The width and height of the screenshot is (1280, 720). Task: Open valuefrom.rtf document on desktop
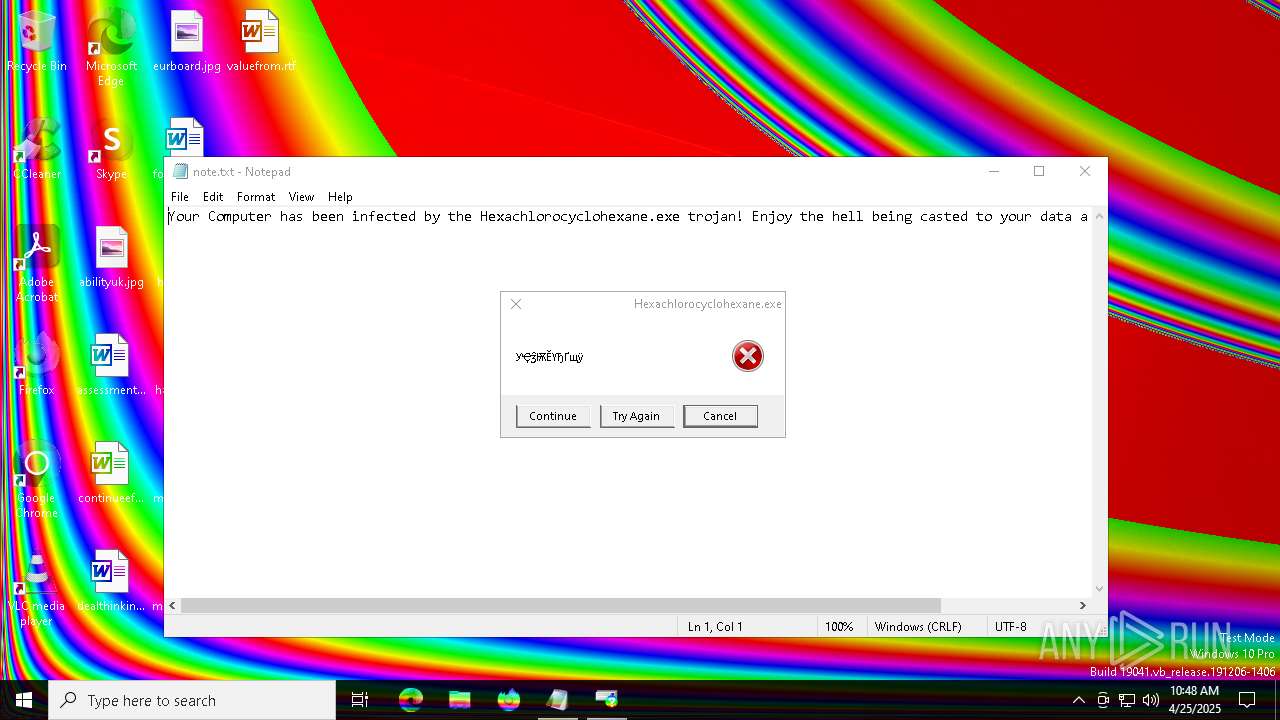point(260,42)
